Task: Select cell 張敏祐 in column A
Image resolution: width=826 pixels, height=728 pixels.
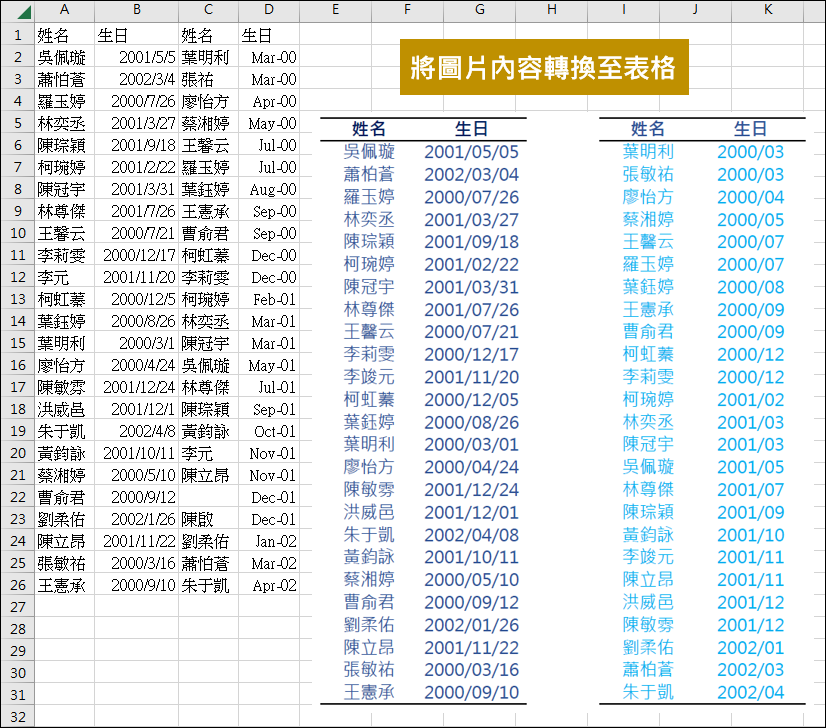Action: pyautogui.click(x=64, y=563)
